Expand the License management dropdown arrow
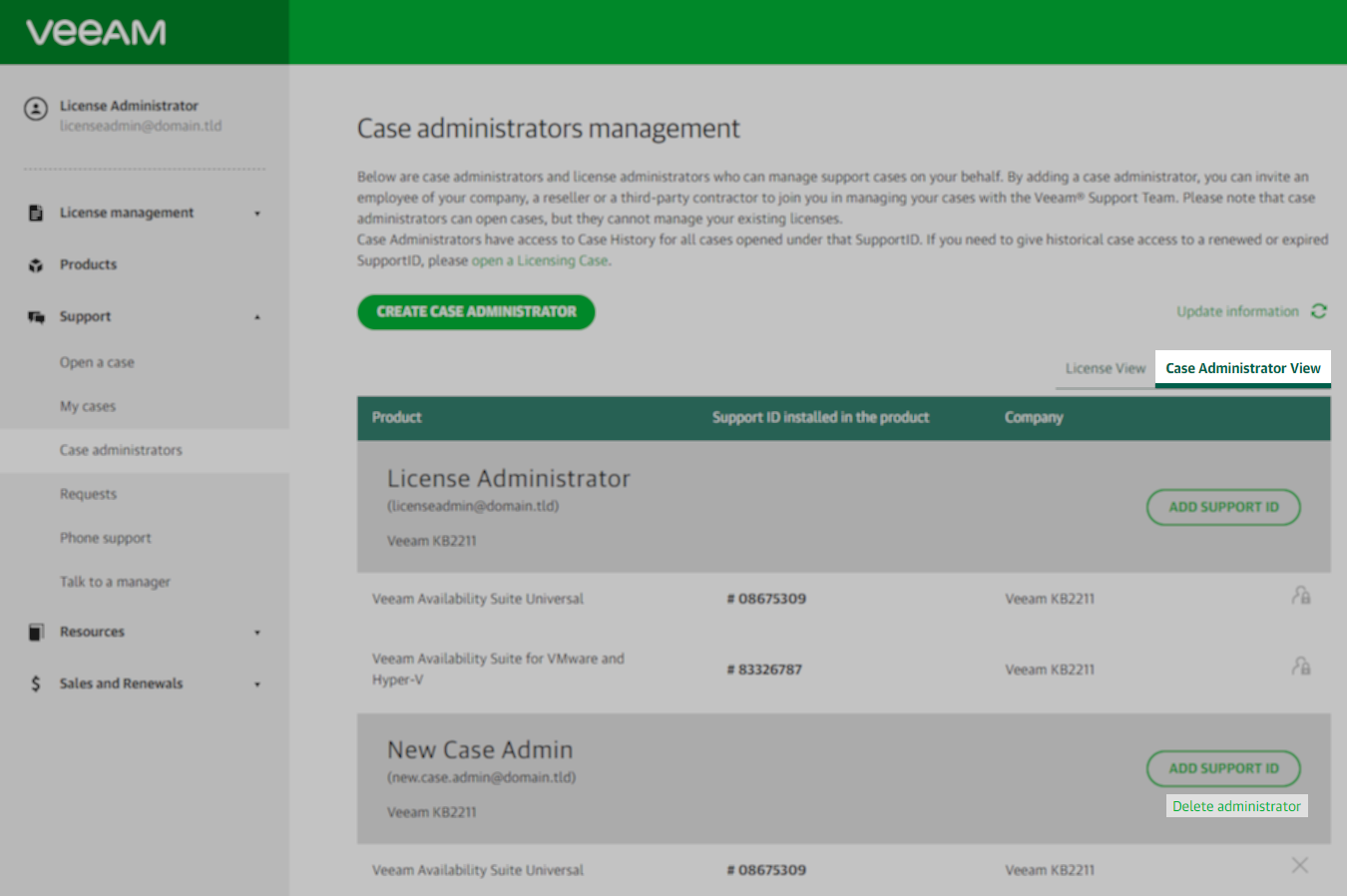The image size is (1347, 896). point(257,214)
